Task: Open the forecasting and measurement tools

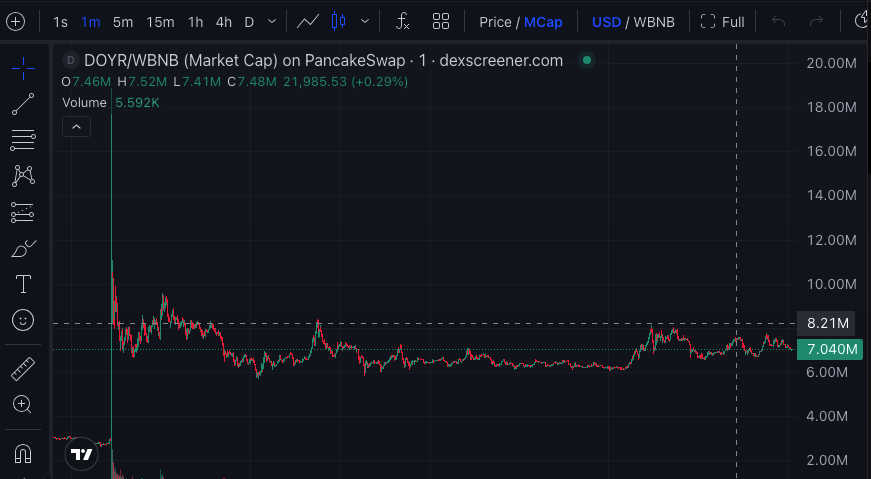Action: 23,212
